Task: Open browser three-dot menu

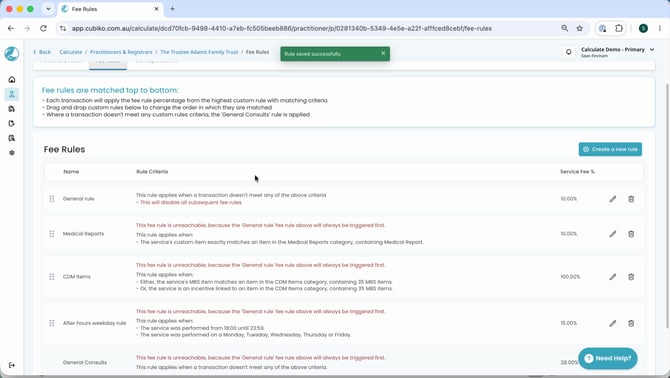Action: (660, 28)
